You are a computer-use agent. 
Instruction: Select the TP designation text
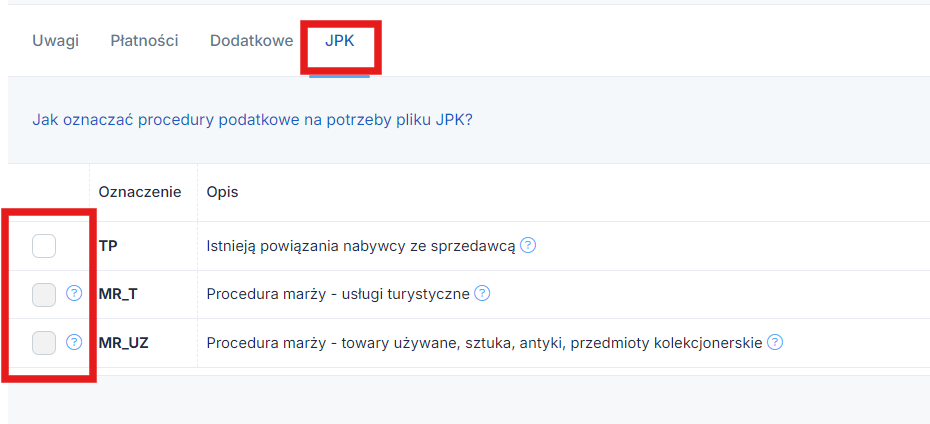pos(108,246)
